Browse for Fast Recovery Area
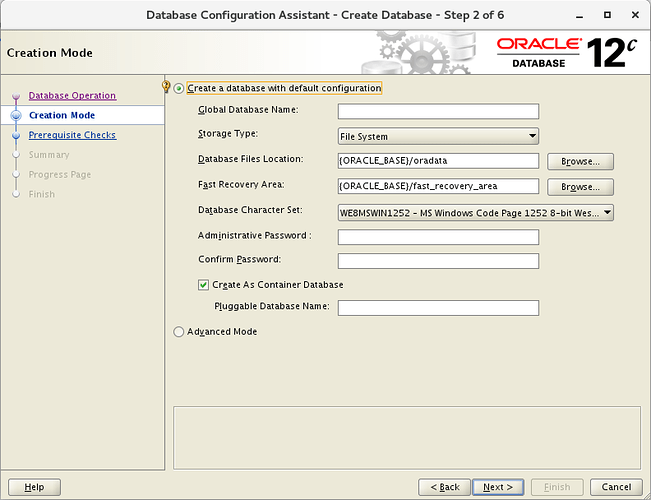The width and height of the screenshot is (651, 500). pos(580,187)
